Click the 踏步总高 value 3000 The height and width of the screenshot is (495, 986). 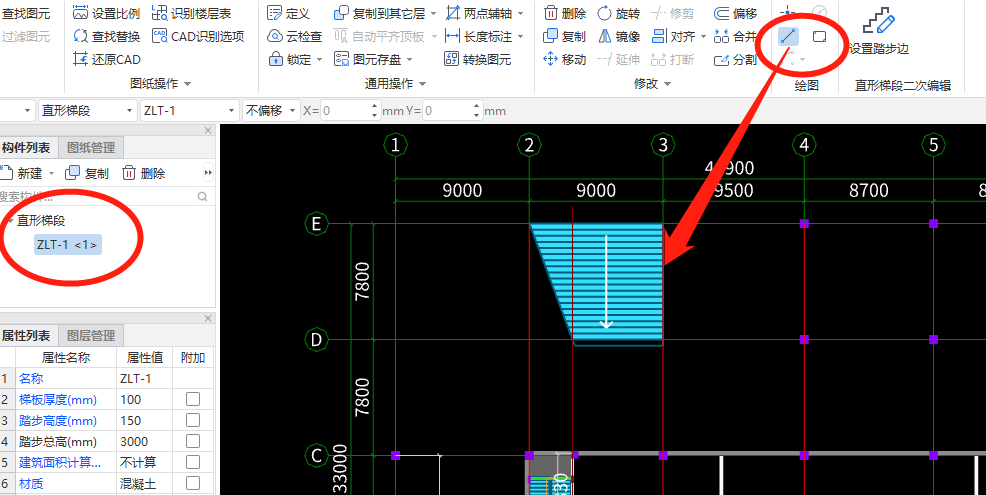(x=145, y=441)
